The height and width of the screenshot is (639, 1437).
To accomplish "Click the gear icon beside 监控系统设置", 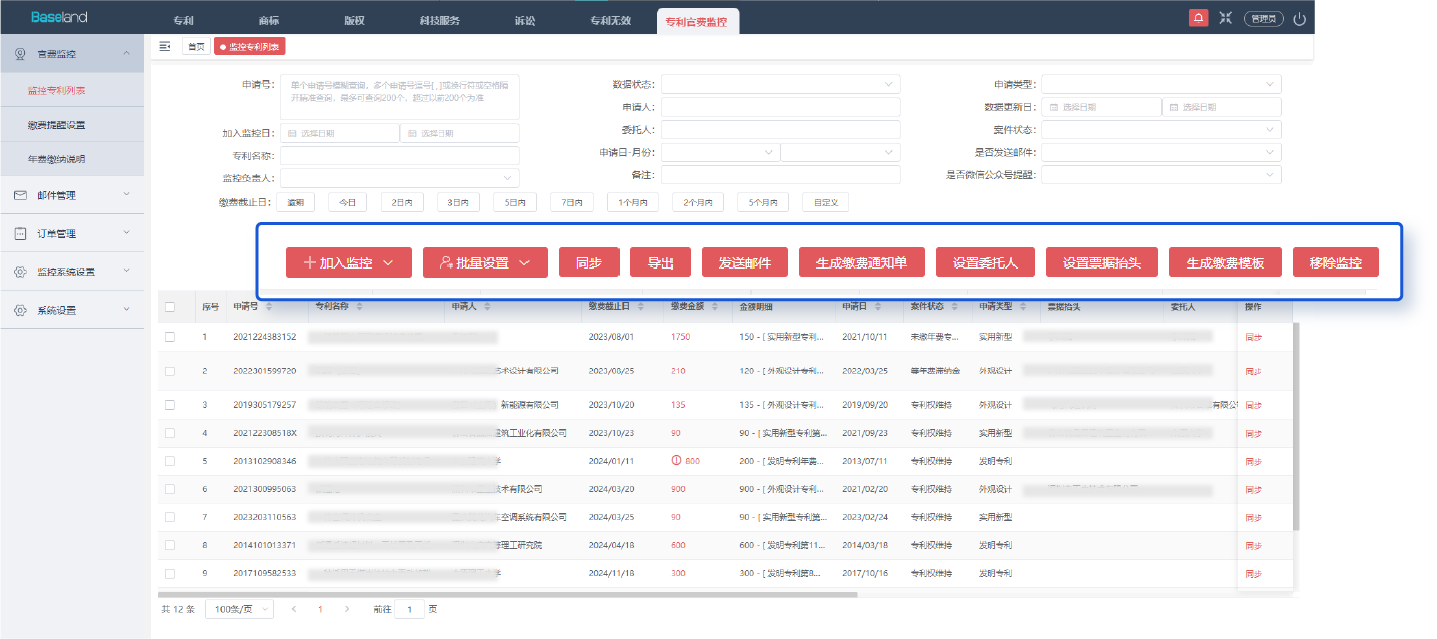I will pyautogui.click(x=20, y=272).
